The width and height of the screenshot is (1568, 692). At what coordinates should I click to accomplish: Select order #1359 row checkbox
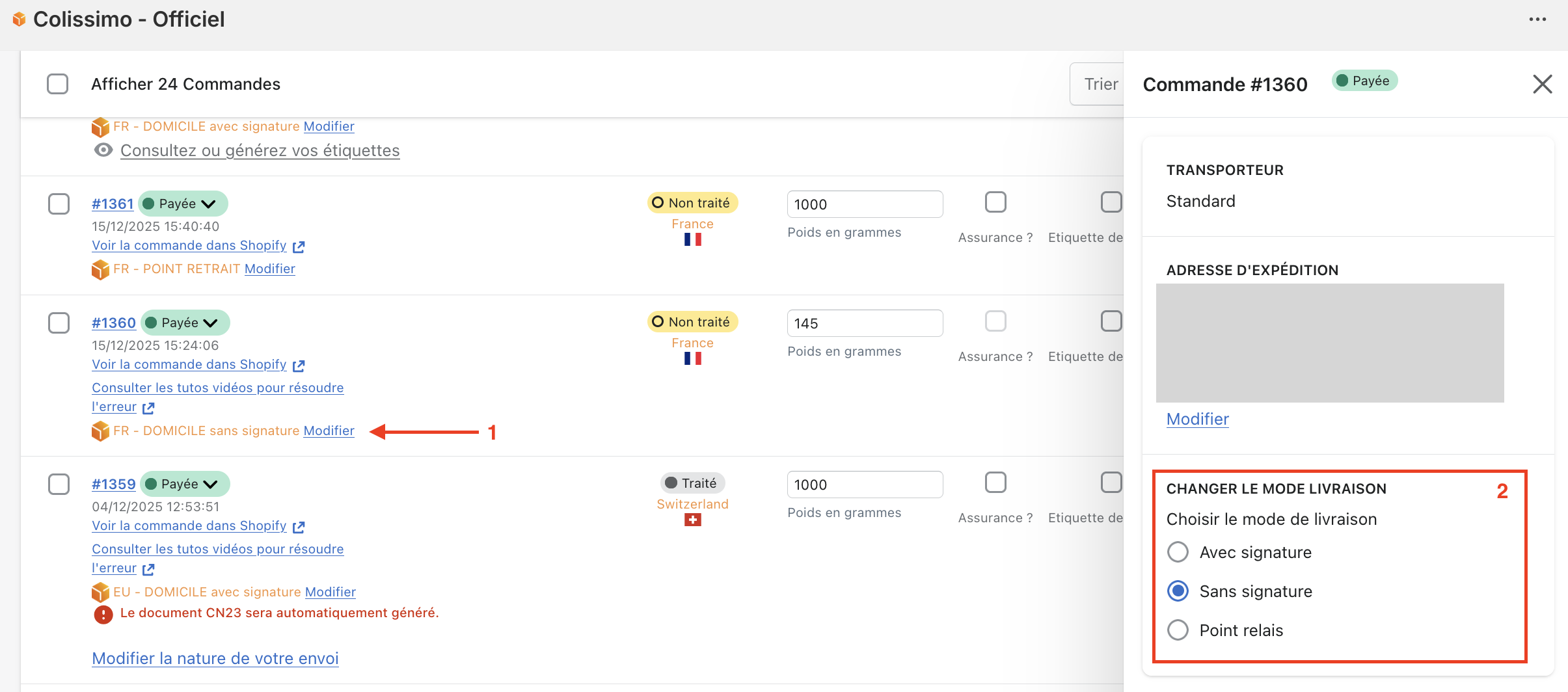tap(59, 484)
